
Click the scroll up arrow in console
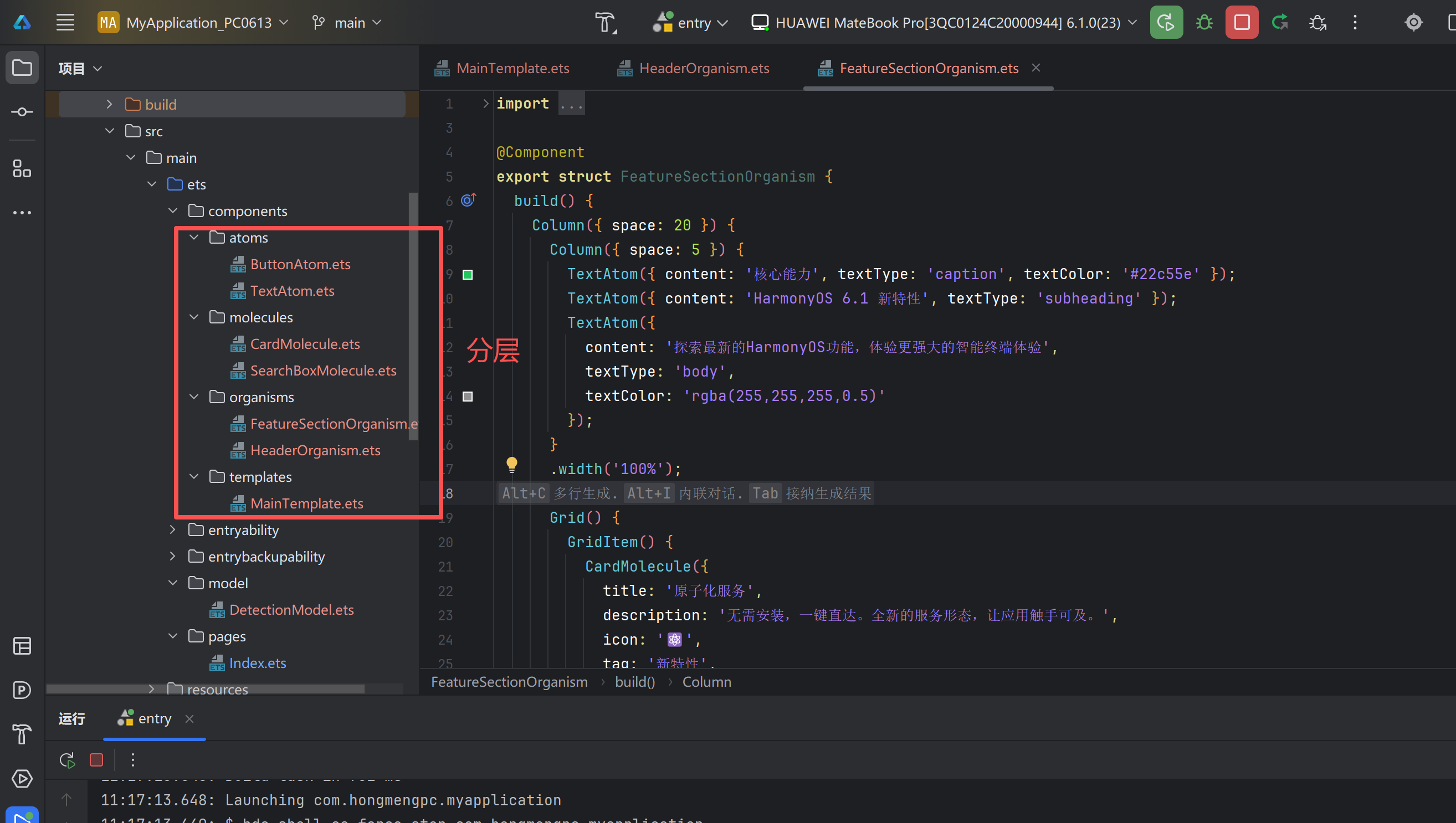point(66,799)
